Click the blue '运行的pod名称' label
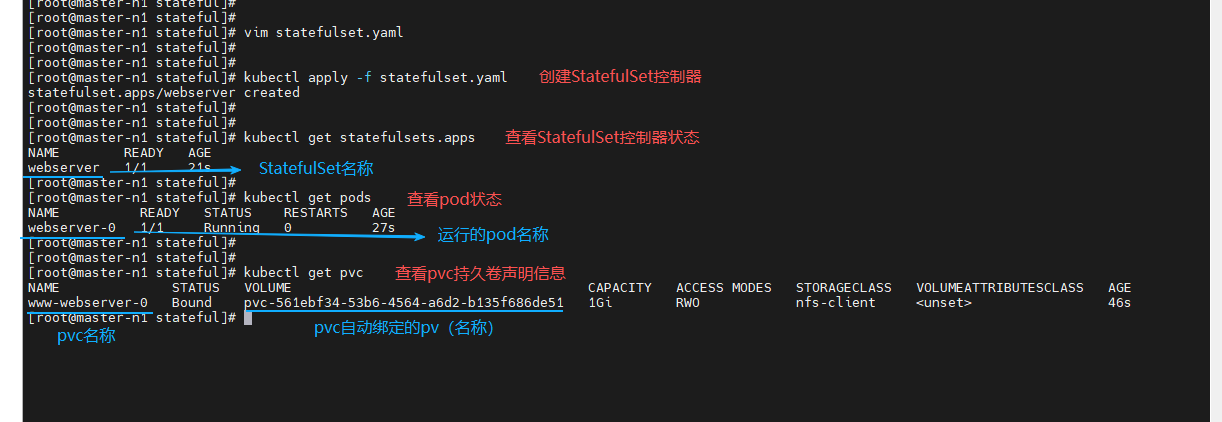 [x=493, y=235]
